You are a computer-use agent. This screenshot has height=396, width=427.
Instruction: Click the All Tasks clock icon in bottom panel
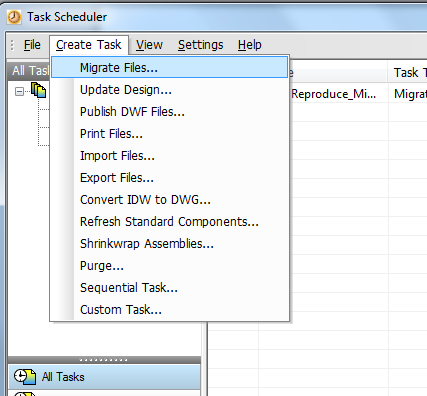click(25, 377)
